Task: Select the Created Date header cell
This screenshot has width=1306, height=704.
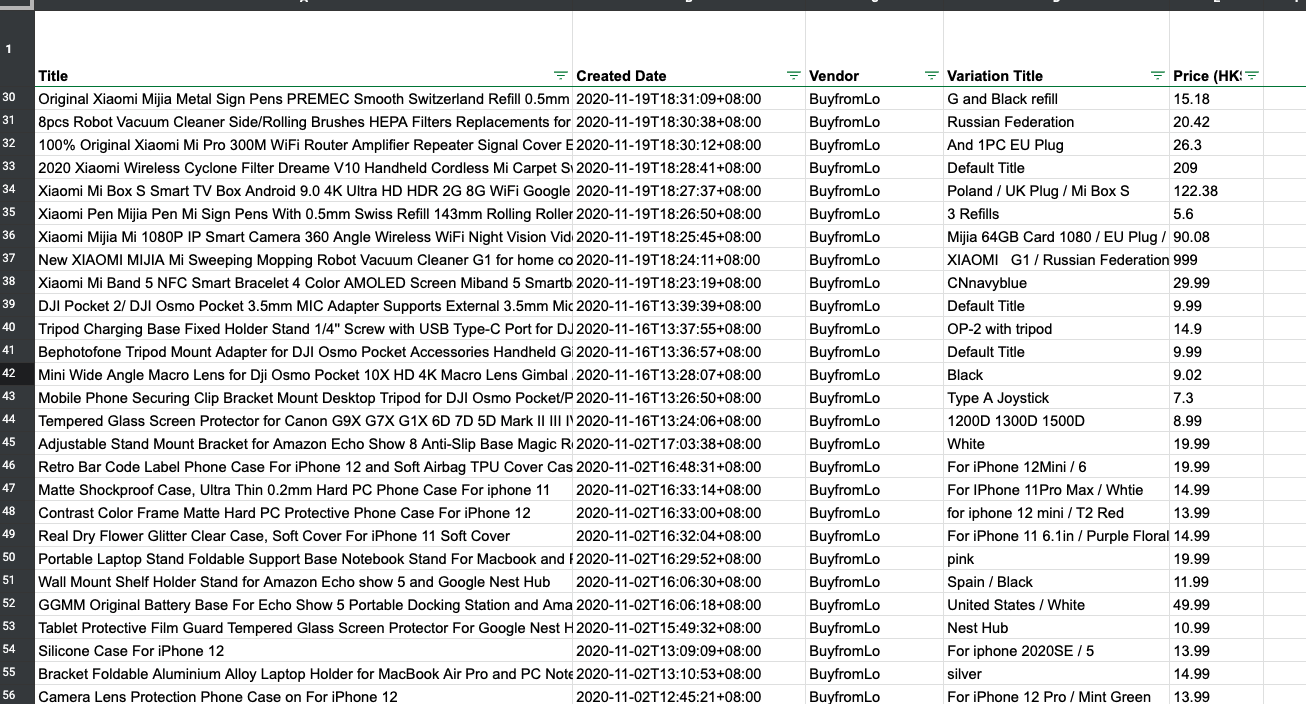Action: click(689, 49)
